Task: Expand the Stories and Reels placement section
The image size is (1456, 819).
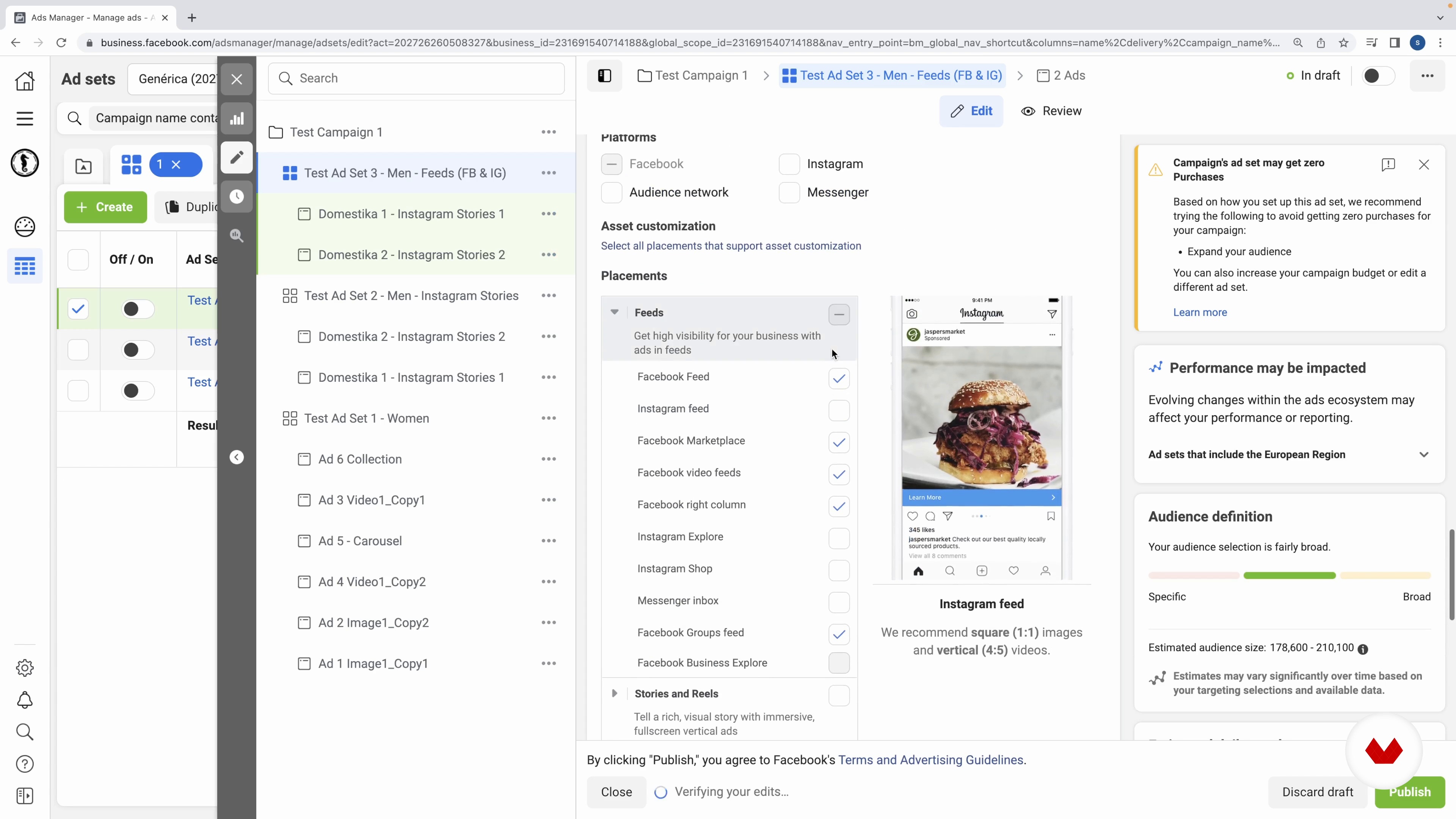Action: tap(614, 693)
